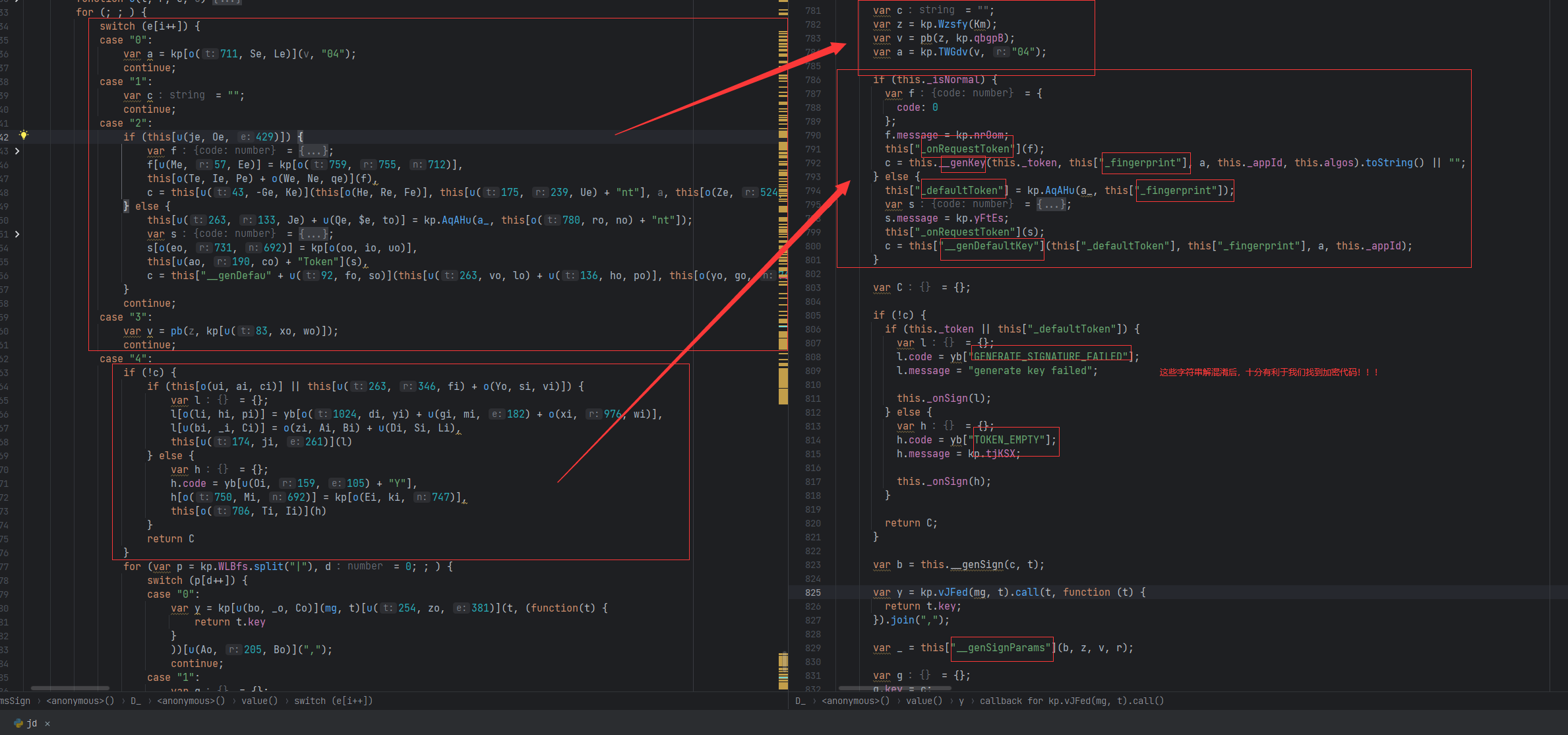
Task: Click the Python logo on the jd tab
Action: coord(20,723)
